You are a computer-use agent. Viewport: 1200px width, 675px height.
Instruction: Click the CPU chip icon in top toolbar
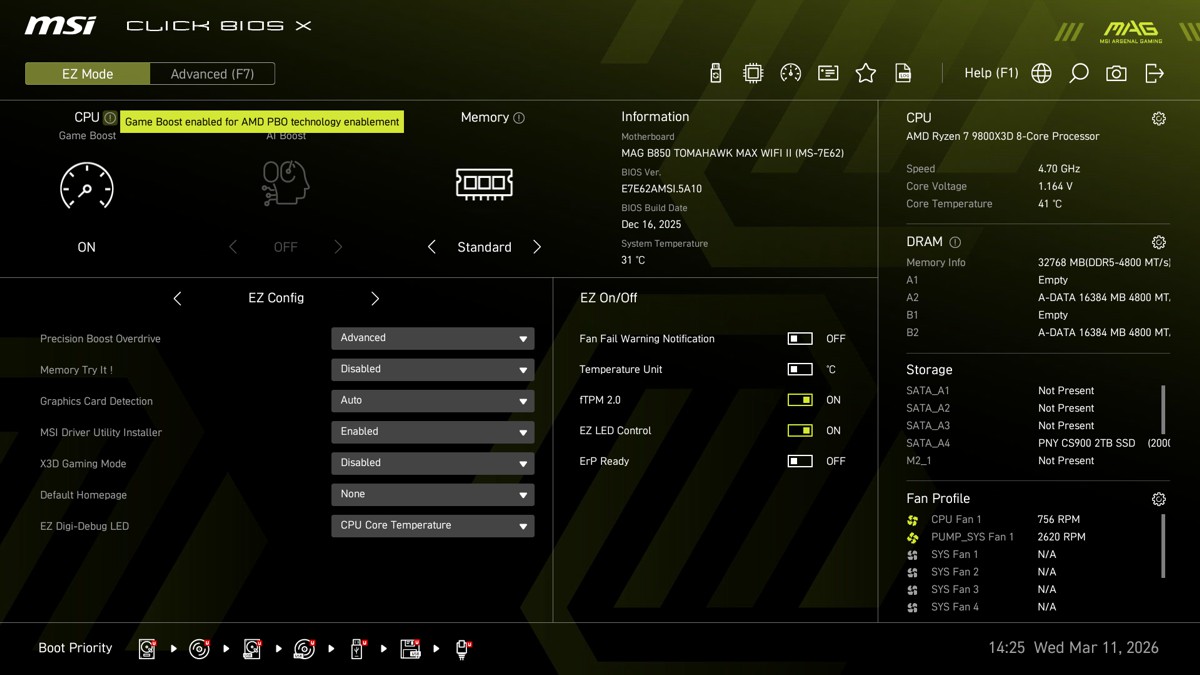753,73
